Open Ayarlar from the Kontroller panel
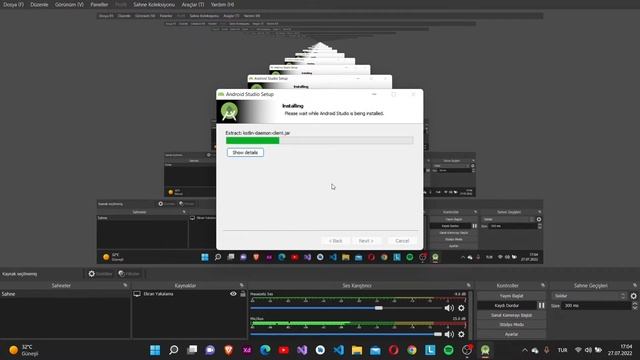The width and height of the screenshot is (640, 360). (x=511, y=334)
